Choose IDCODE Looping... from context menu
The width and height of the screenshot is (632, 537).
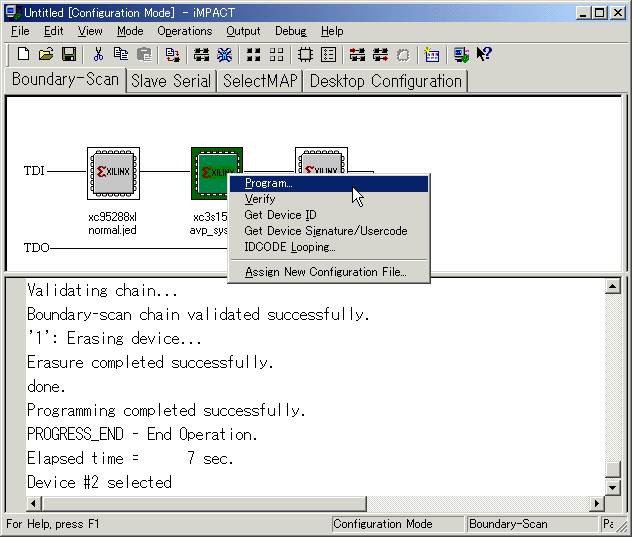click(x=329, y=247)
